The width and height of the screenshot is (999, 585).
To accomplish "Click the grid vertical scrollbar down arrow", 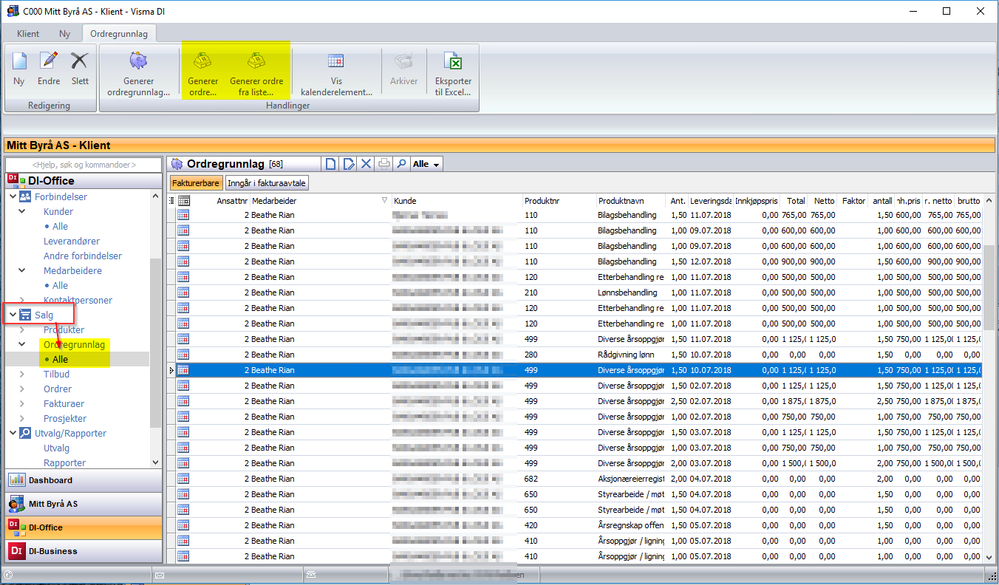I will click(989, 557).
